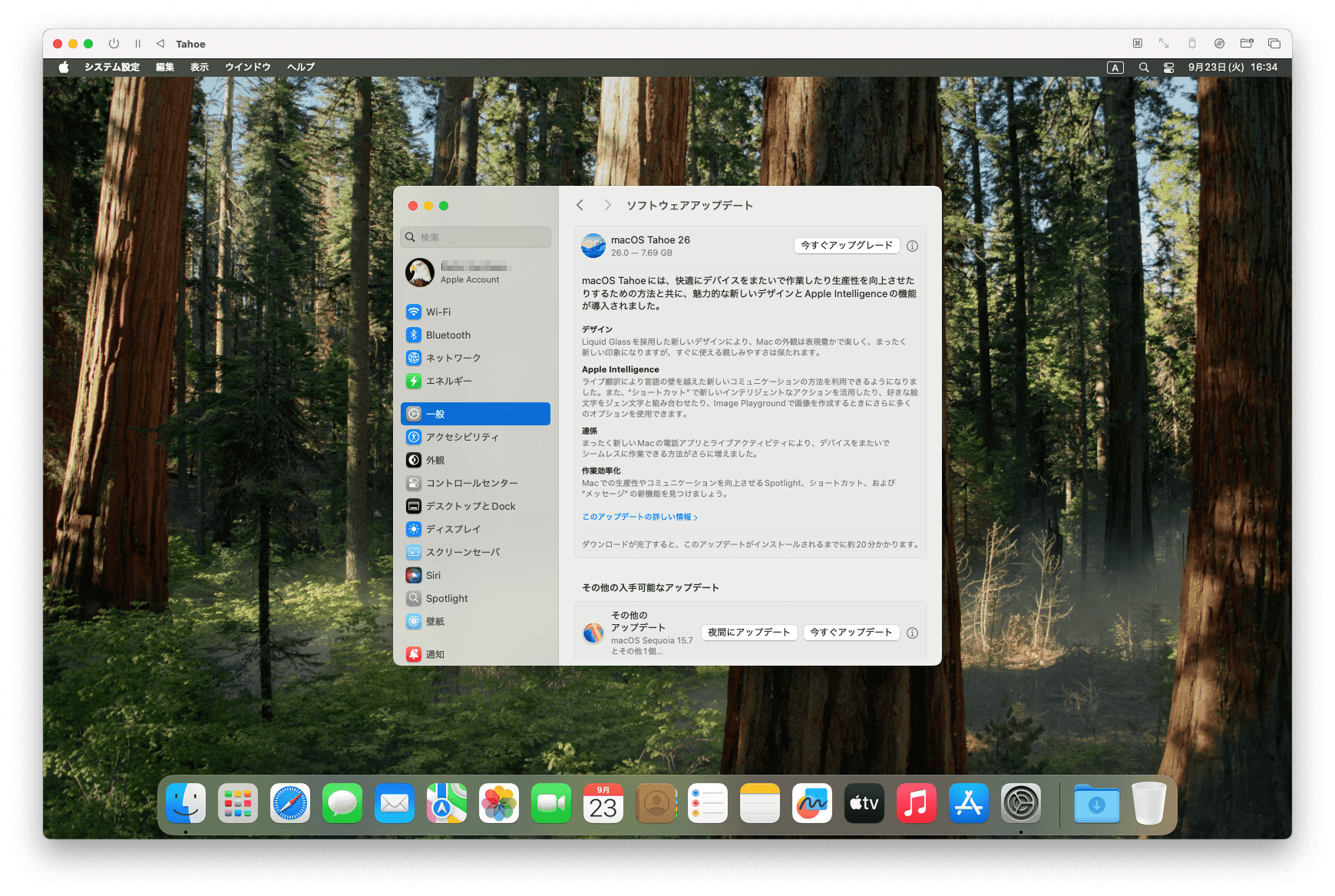Open システム設定 menu in menu bar

[112, 68]
